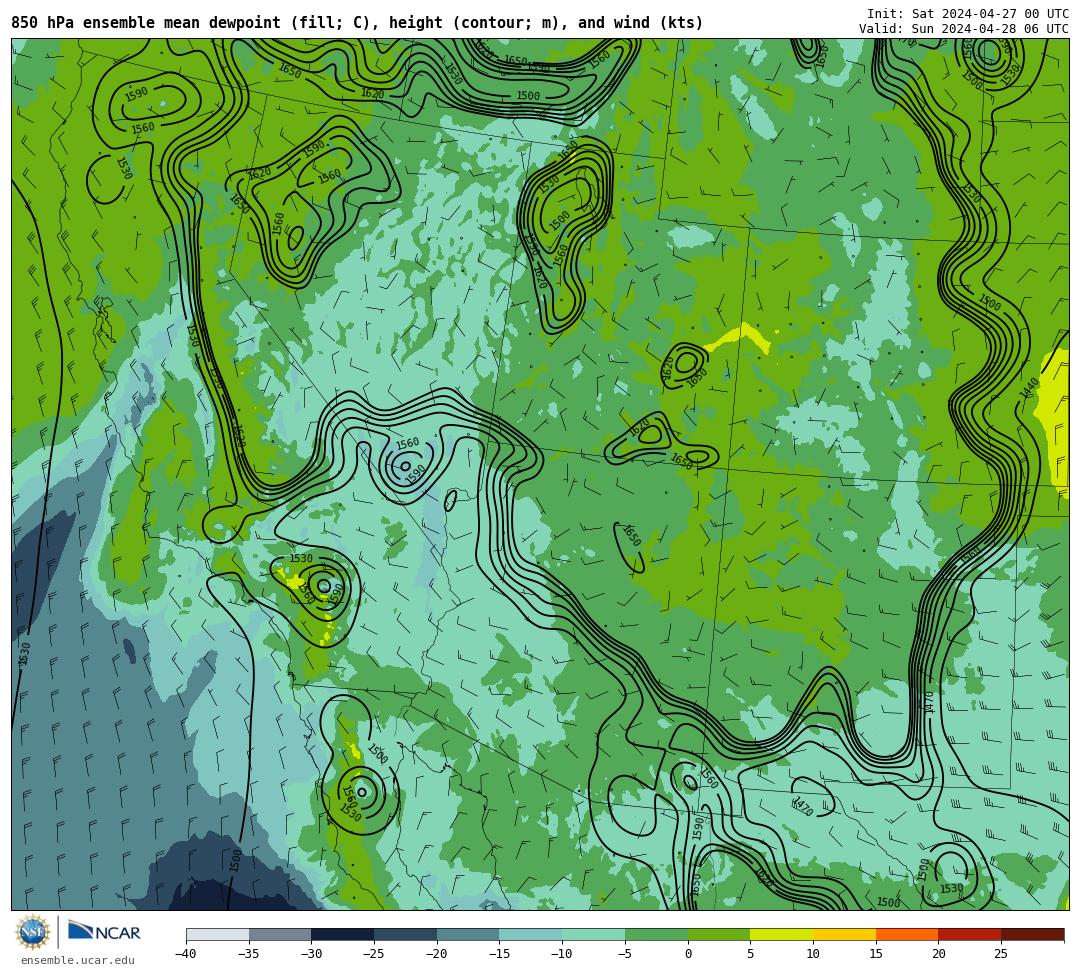Click the plot title text
This screenshot has height=973, width=1080.
357,23
